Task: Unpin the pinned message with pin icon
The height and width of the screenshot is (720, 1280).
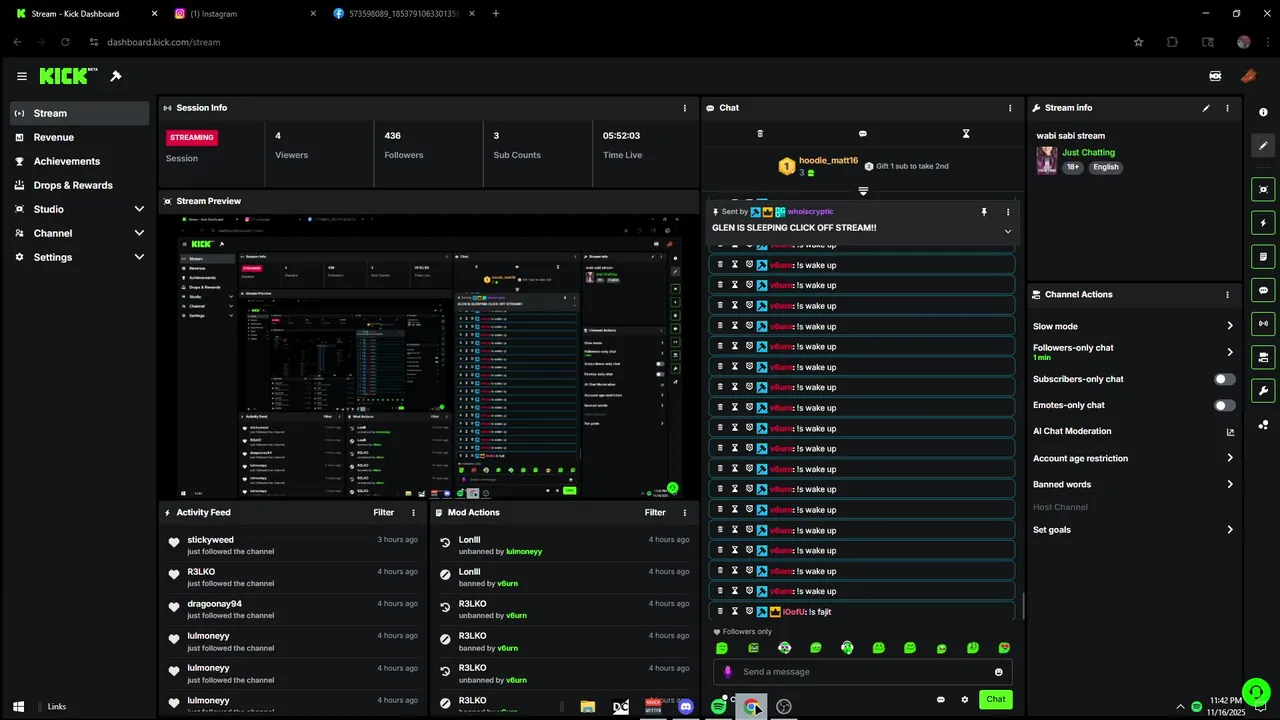Action: point(984,212)
